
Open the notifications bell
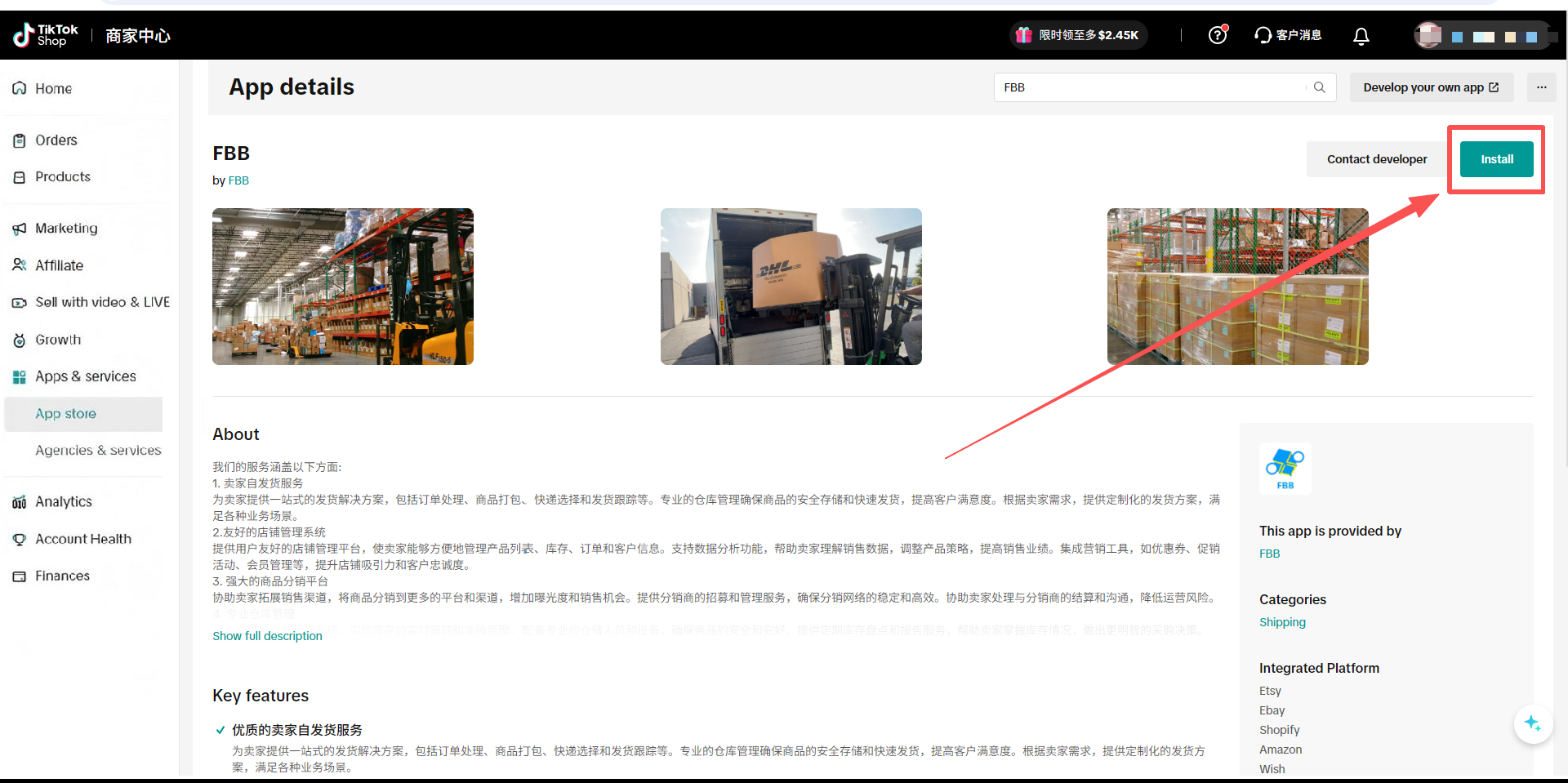(1361, 36)
